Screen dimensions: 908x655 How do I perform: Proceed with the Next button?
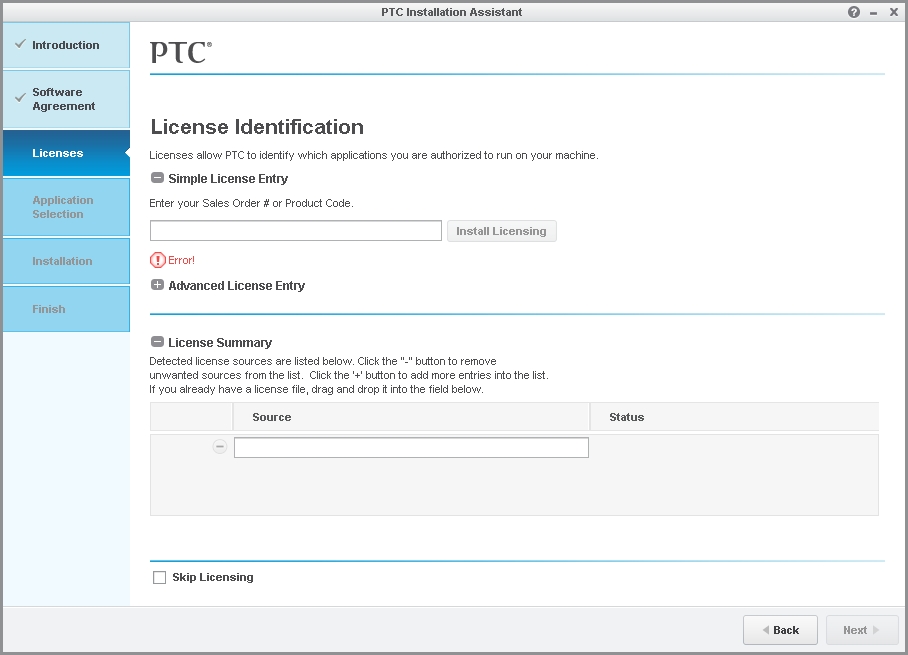862,630
